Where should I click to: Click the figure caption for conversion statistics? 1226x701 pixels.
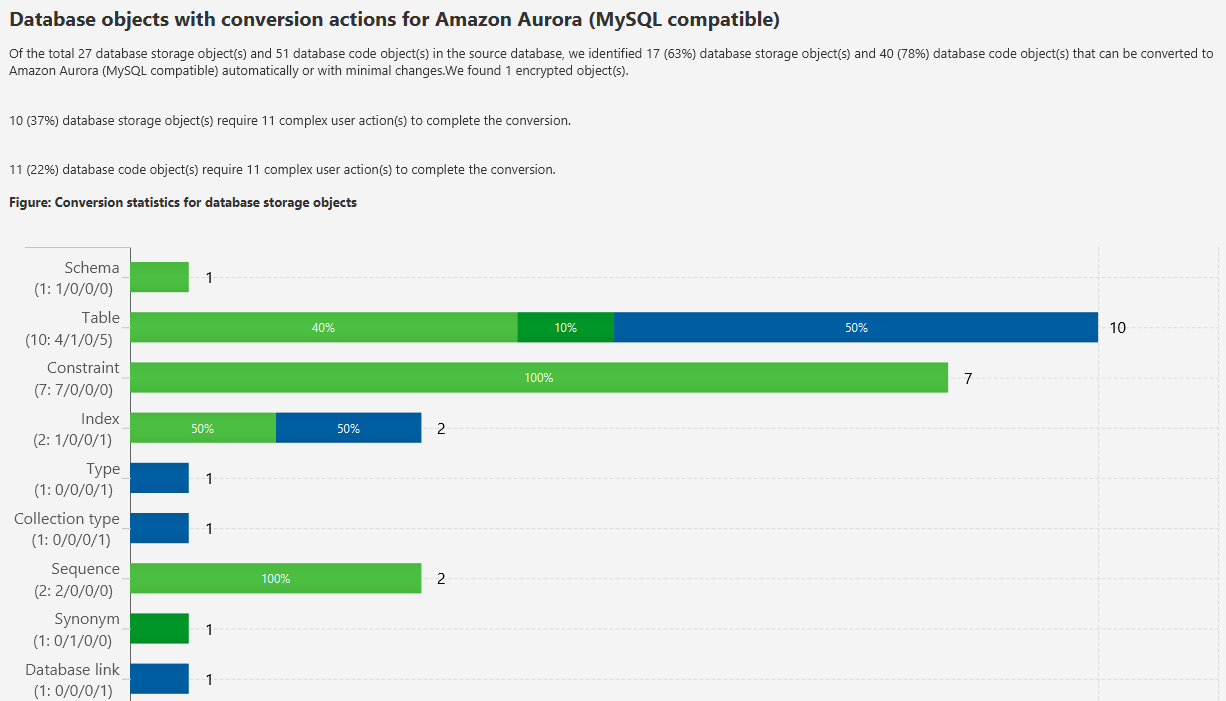tap(183, 202)
